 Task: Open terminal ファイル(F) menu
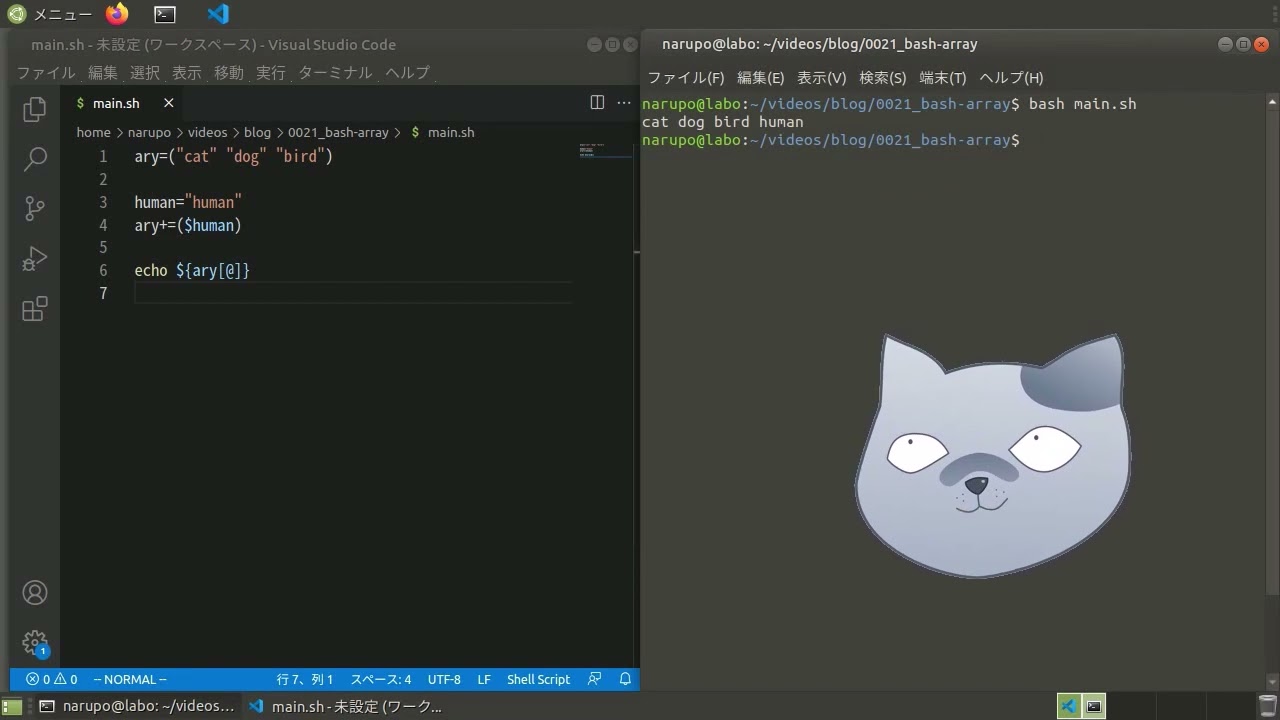(x=686, y=77)
